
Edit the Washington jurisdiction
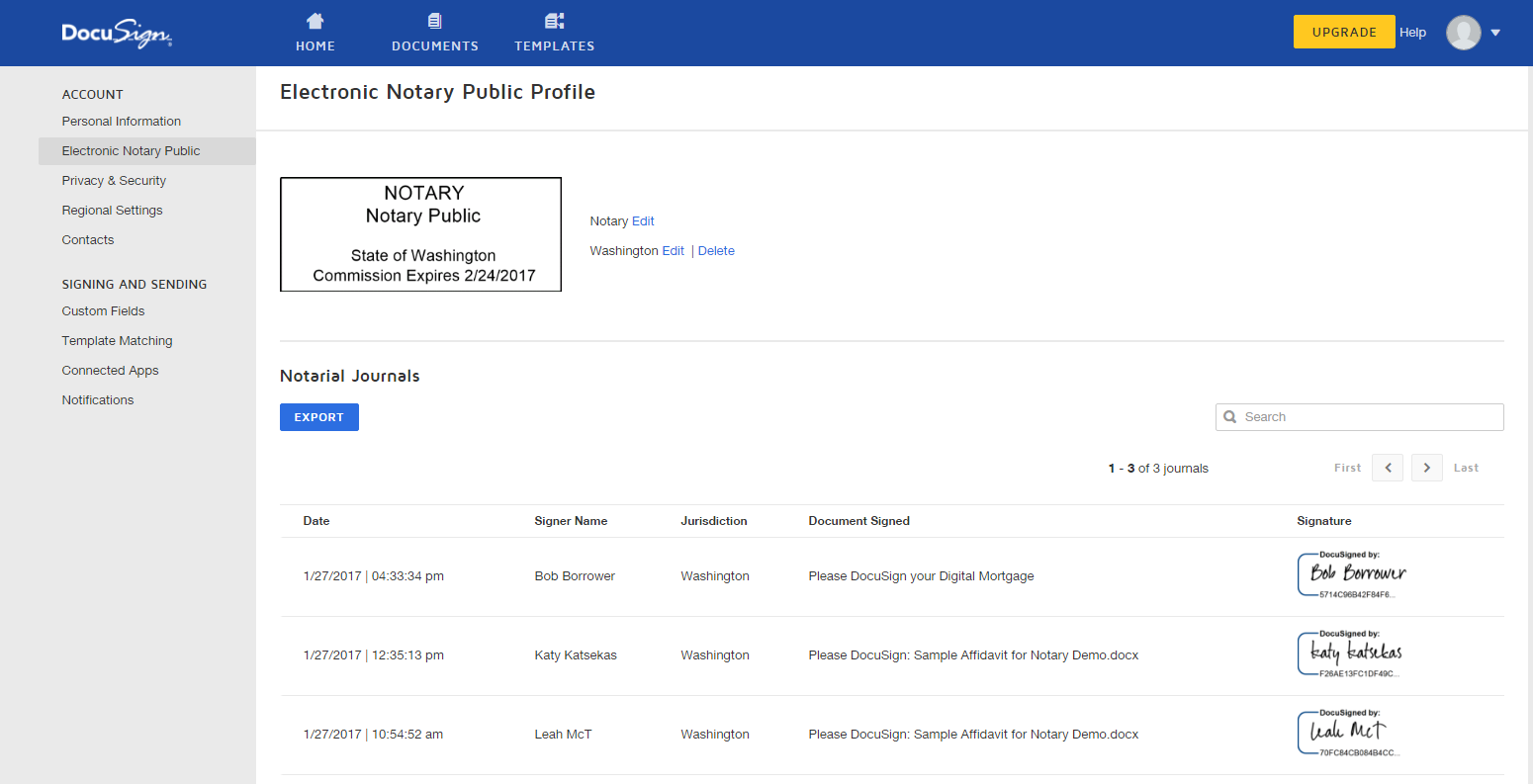(x=674, y=251)
